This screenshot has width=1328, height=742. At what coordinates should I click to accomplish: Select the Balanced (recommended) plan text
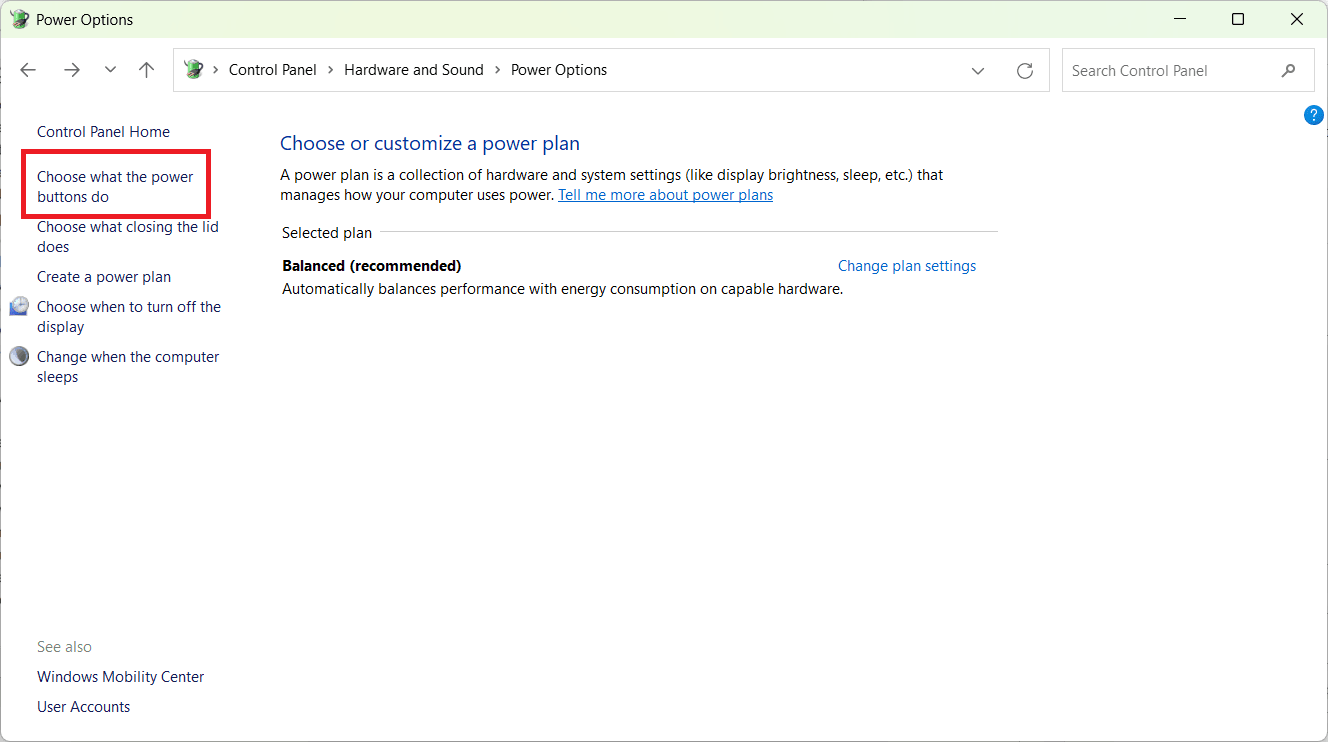[x=372, y=266]
